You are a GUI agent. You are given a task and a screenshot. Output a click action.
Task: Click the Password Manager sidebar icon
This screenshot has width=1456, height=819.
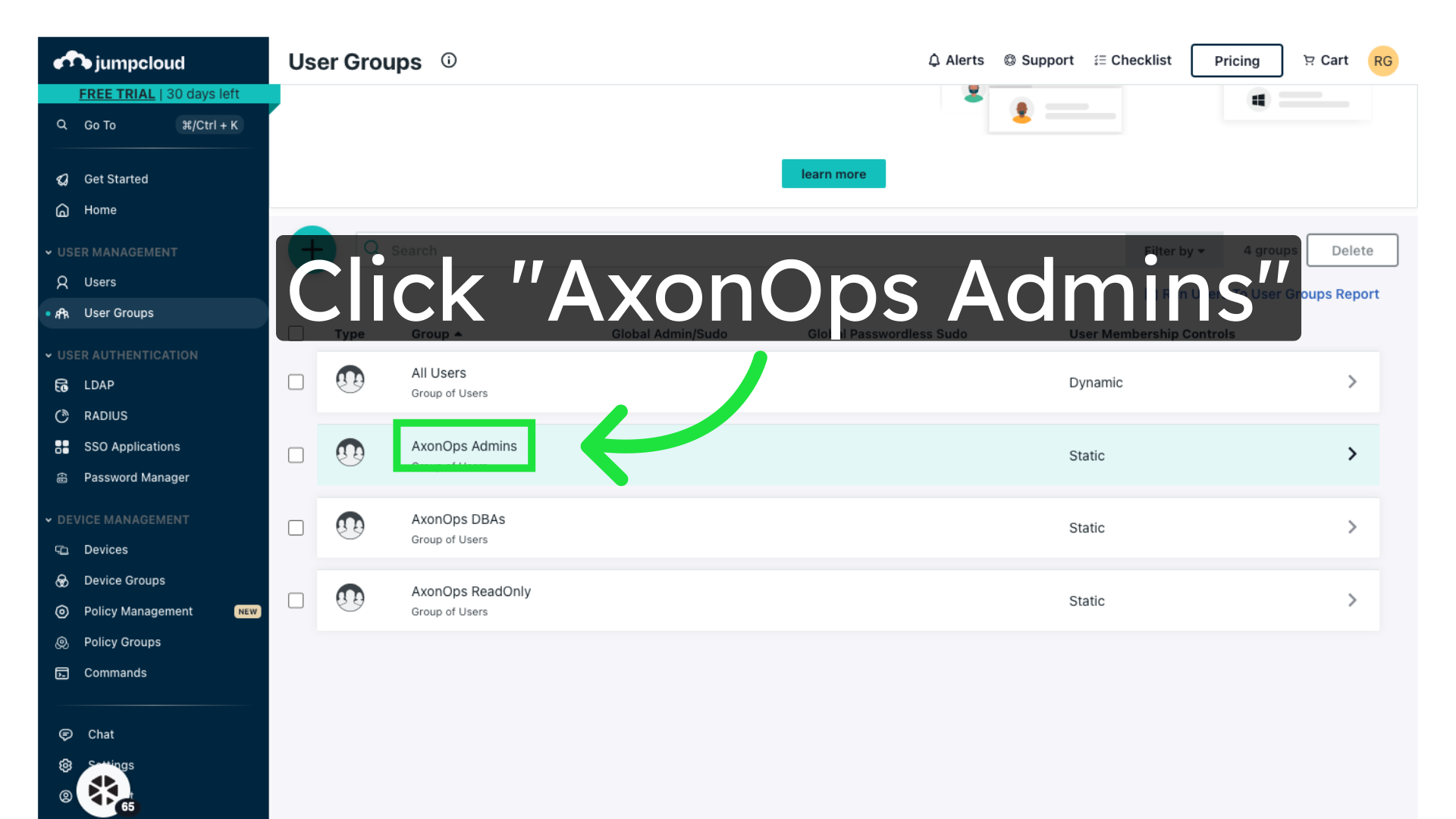[62, 478]
